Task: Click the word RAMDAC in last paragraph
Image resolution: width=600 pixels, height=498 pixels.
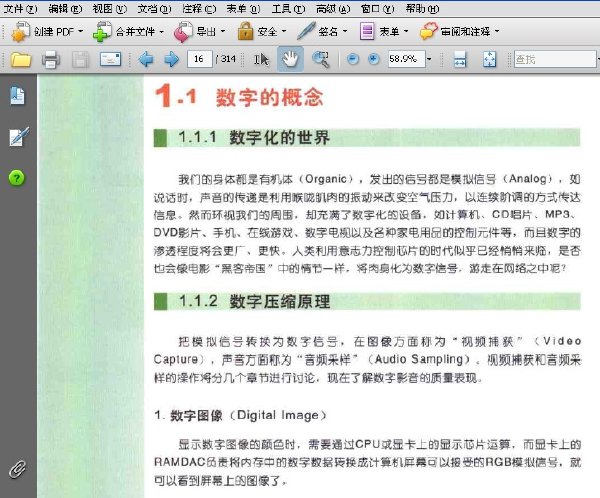Action: point(180,462)
